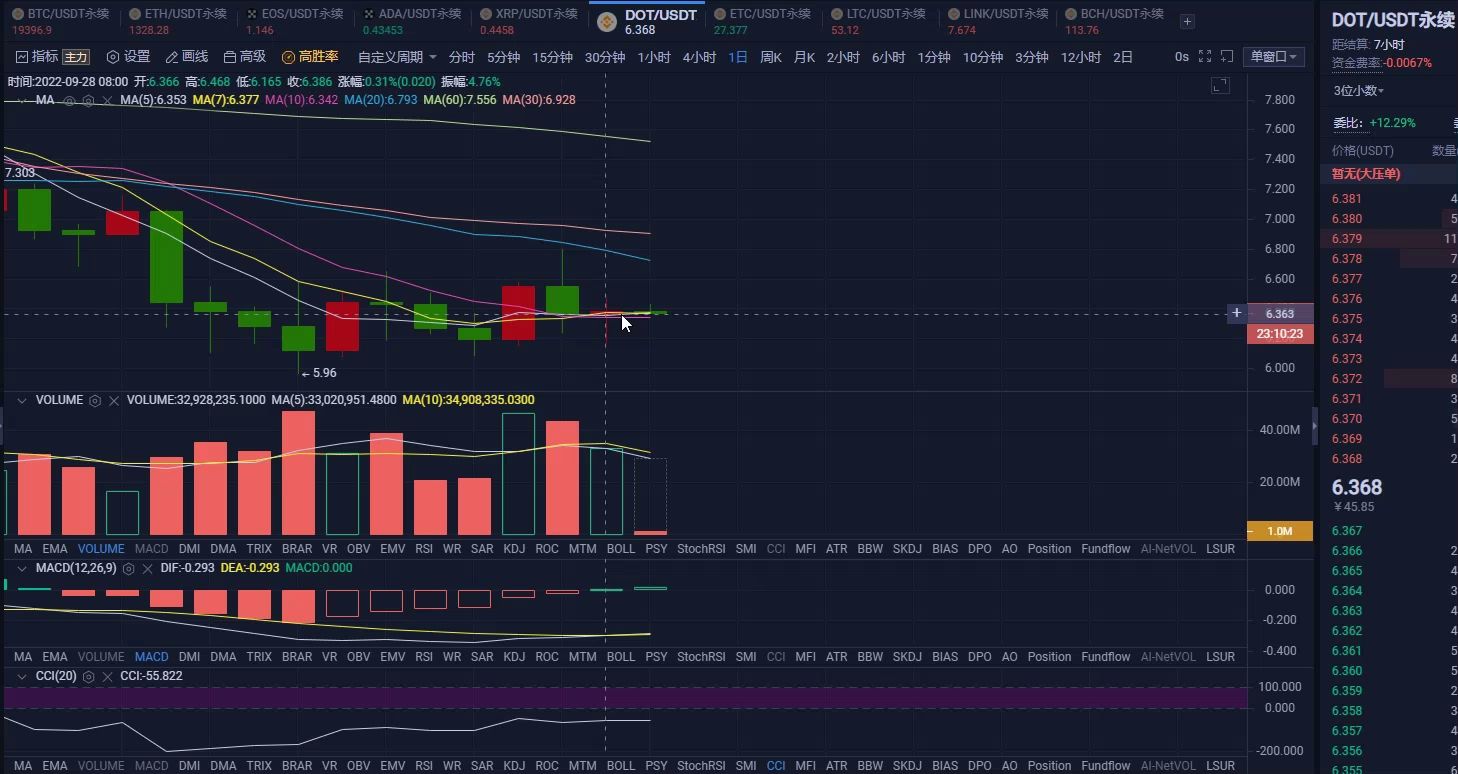This screenshot has height=774, width=1458.
Task: Remove the MACD(12,26,9) indicator with X
Action: (x=147, y=568)
